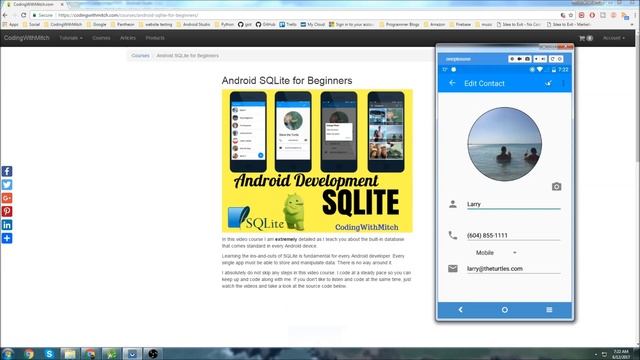The width and height of the screenshot is (640, 360).
Task: Open the Products nav item
Action: tap(155, 38)
